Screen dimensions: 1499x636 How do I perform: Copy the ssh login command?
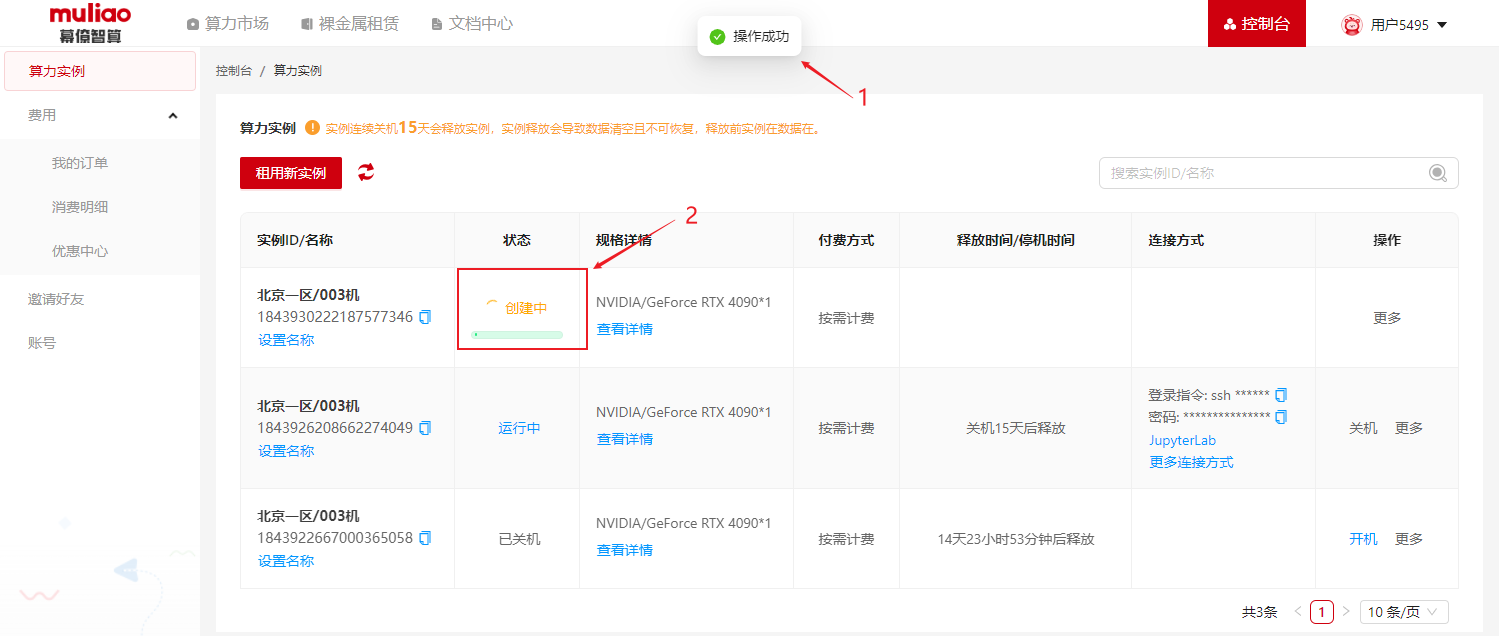(x=1281, y=395)
